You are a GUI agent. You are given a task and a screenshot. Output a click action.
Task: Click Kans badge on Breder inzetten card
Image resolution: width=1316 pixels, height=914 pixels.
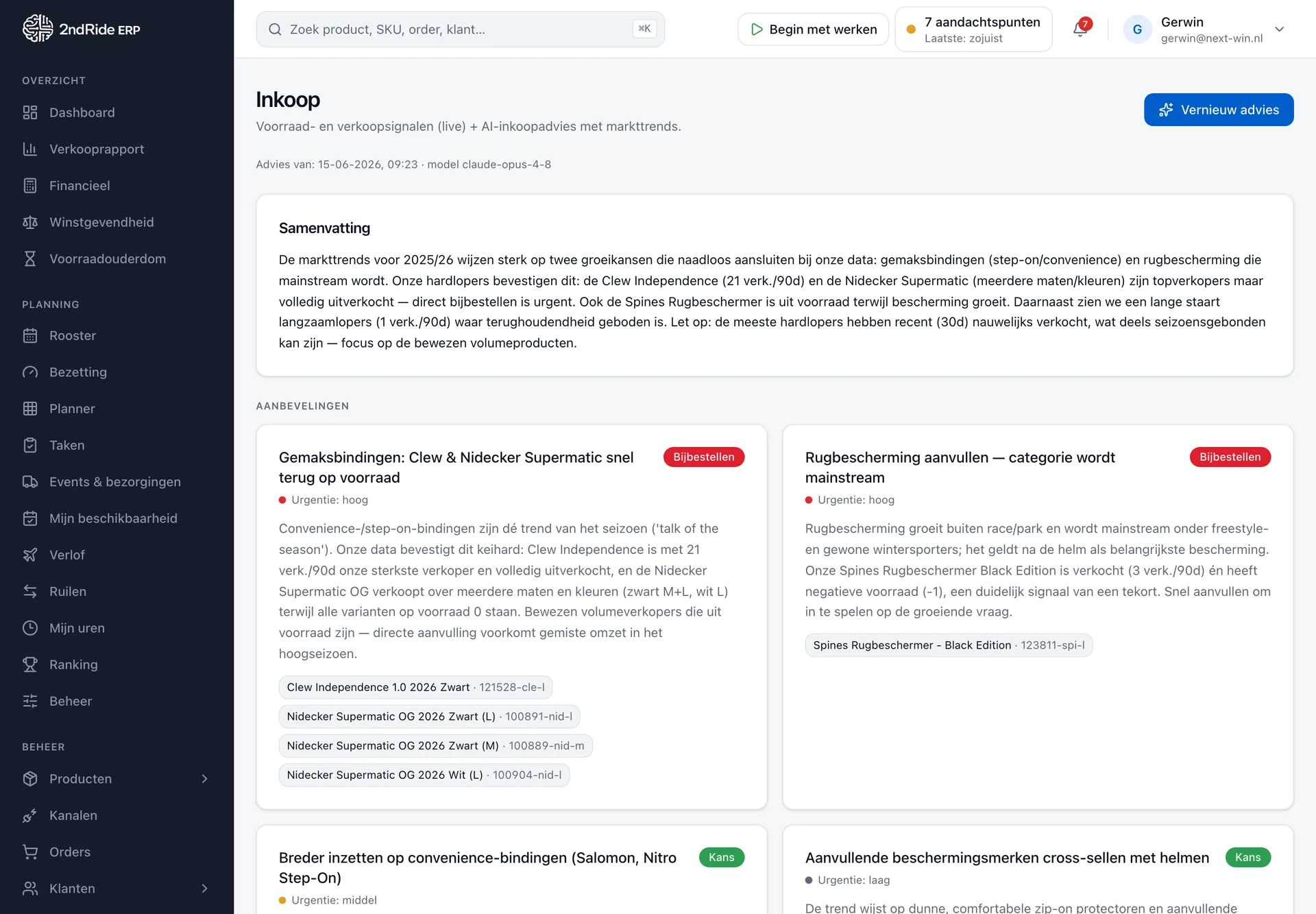click(722, 858)
